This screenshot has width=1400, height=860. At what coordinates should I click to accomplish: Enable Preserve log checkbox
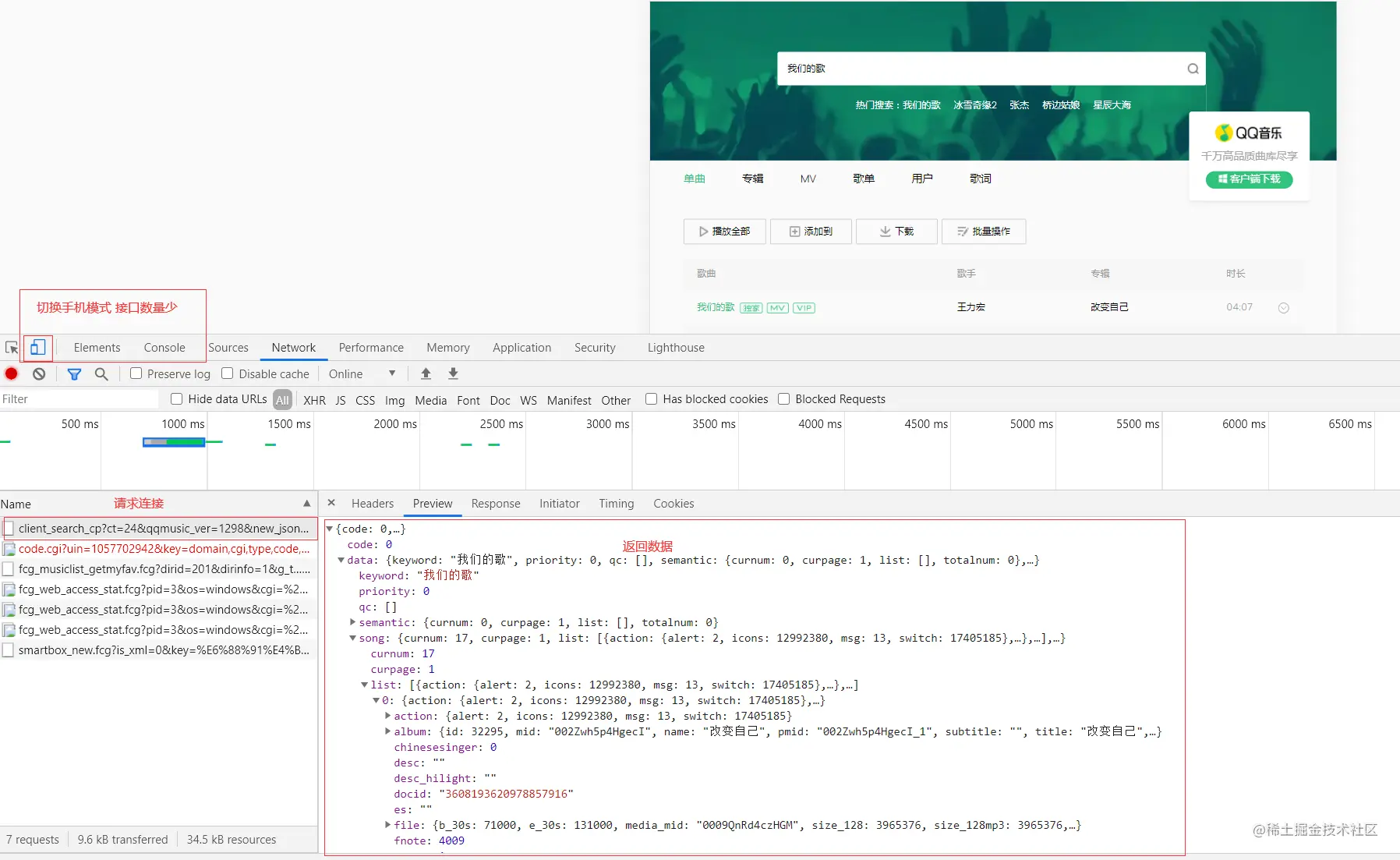click(136, 373)
